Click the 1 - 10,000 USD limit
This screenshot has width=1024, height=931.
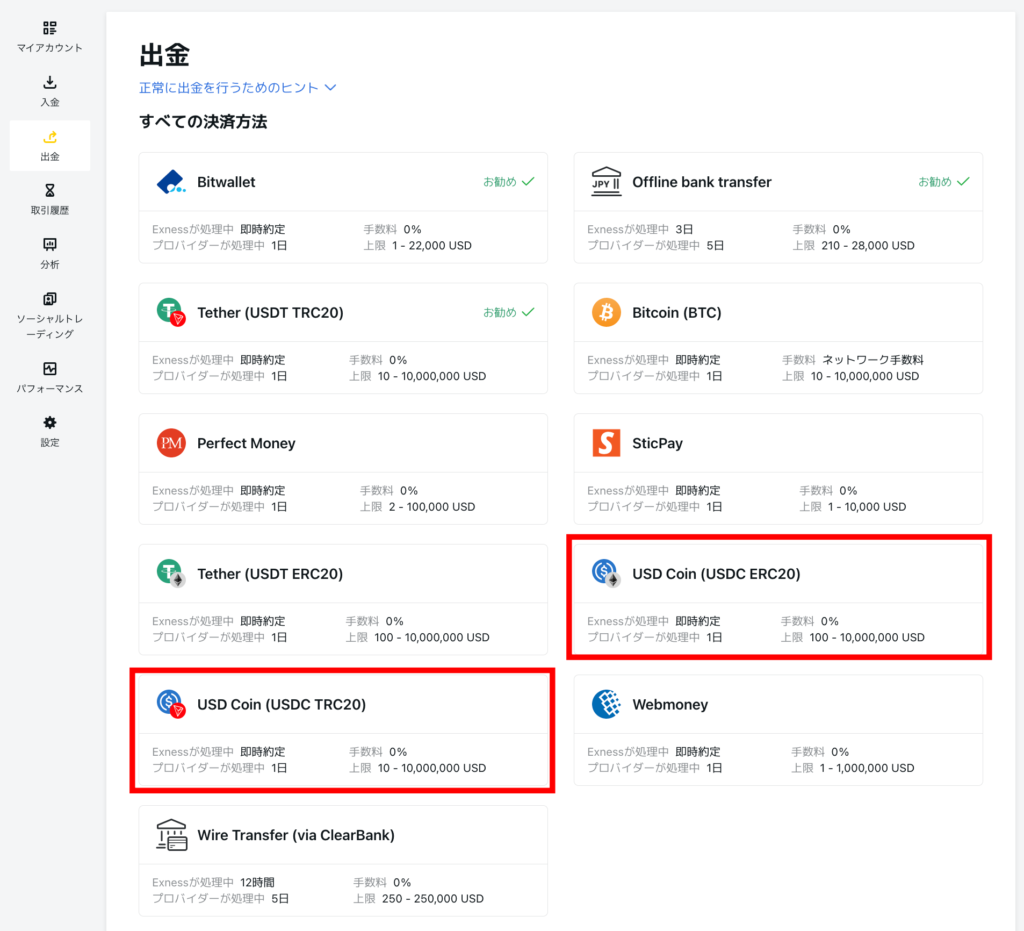(867, 507)
